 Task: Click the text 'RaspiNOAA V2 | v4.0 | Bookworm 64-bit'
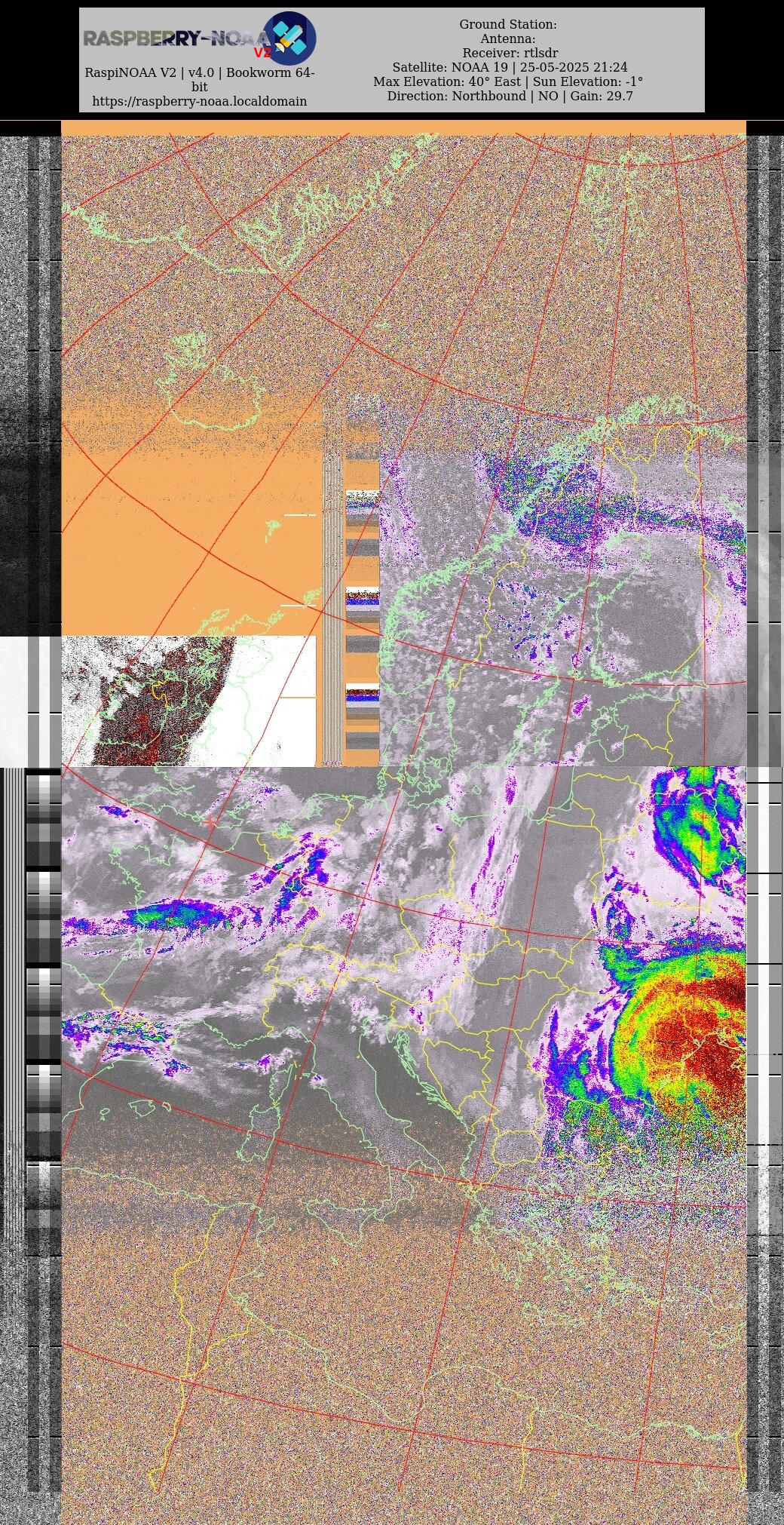pyautogui.click(x=200, y=80)
